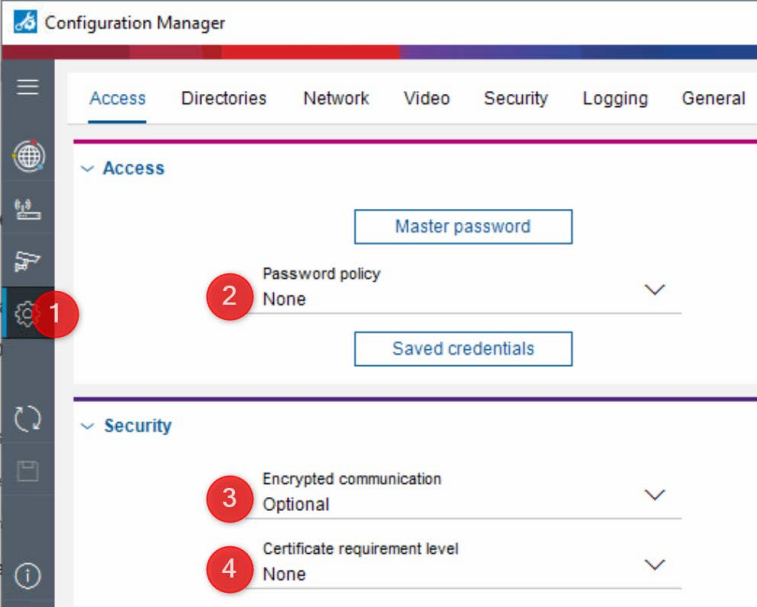
Task: Go to the Logging tab
Action: pos(615,98)
